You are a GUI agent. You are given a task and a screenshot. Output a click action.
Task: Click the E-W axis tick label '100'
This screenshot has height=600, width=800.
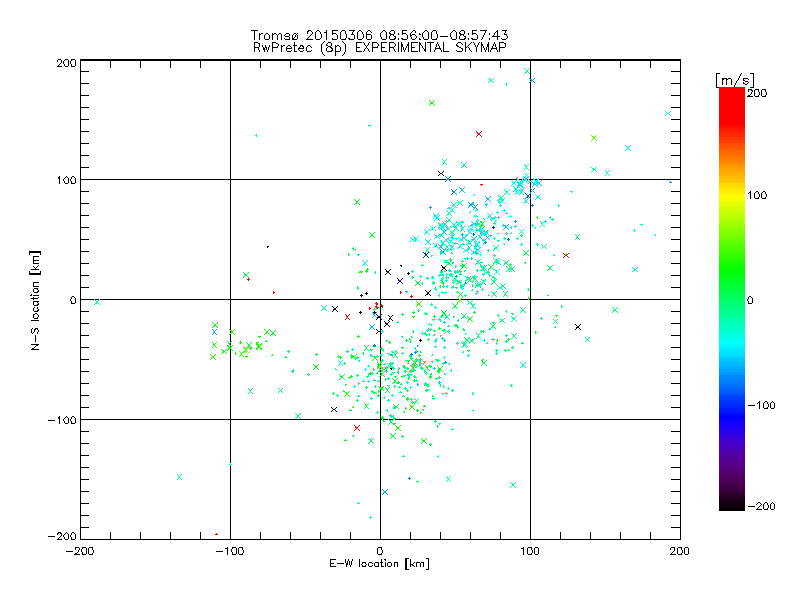530,551
